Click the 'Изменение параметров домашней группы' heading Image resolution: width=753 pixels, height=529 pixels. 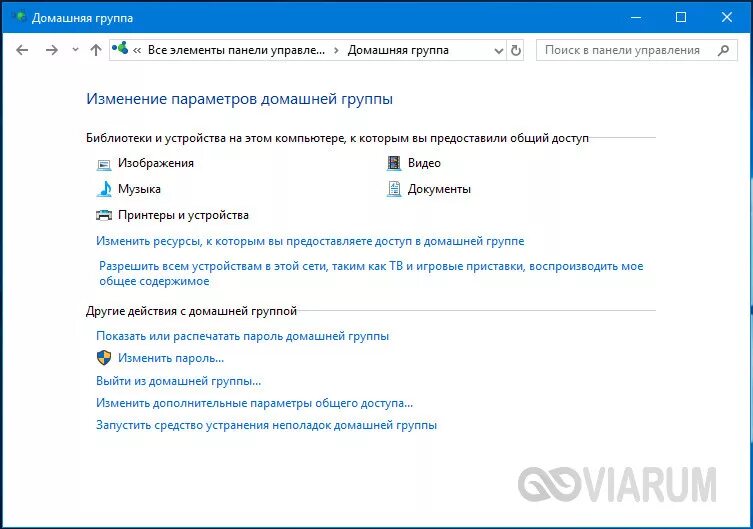tap(240, 99)
